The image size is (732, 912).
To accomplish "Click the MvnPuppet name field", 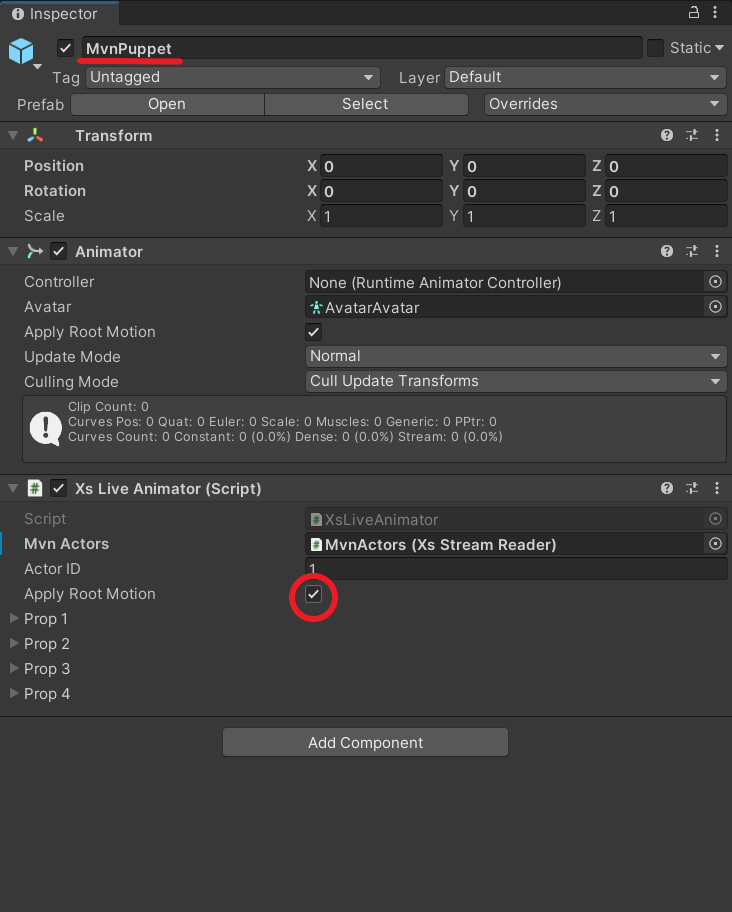I will [362, 48].
